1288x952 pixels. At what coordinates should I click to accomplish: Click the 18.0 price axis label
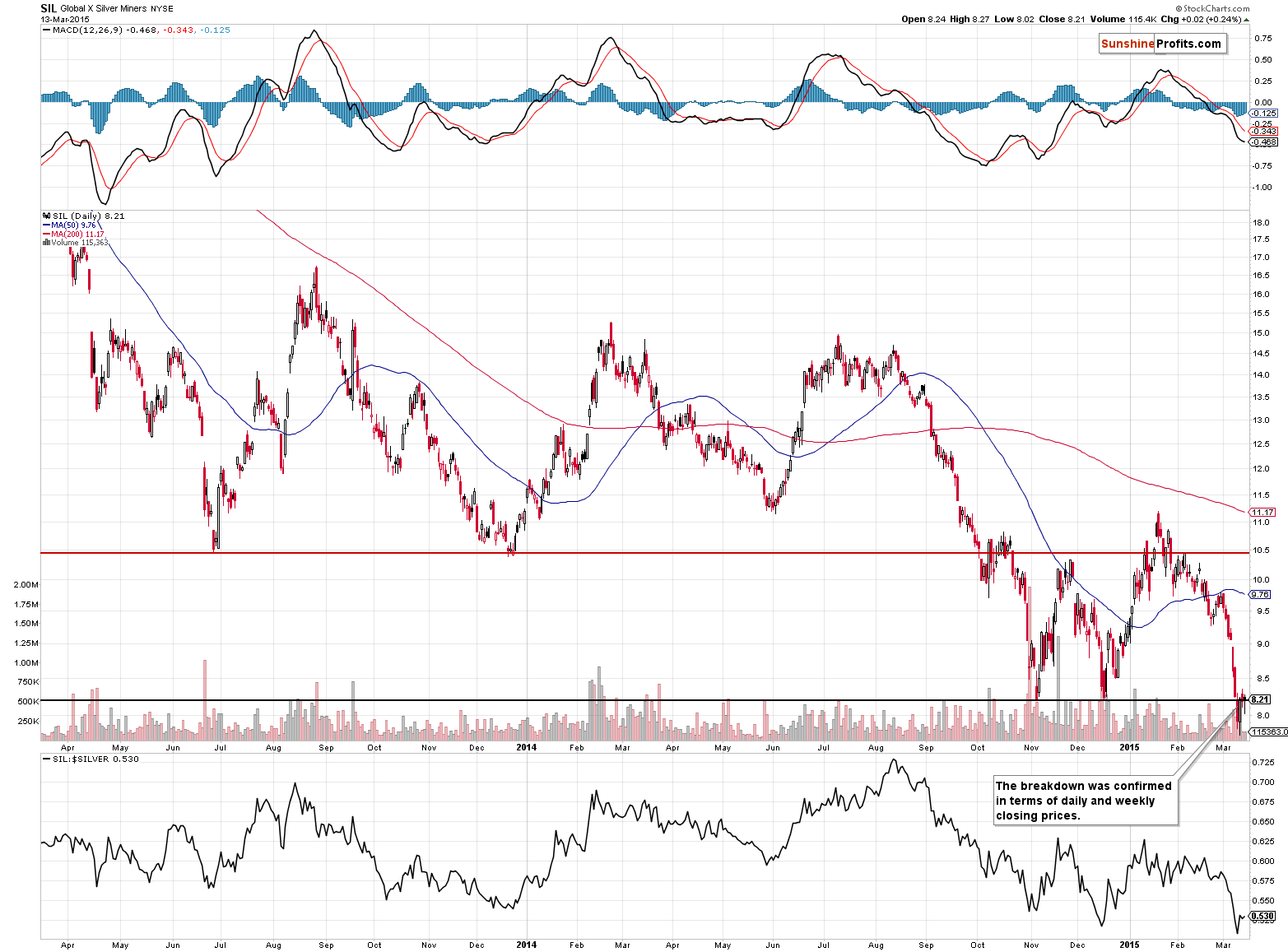[1261, 222]
